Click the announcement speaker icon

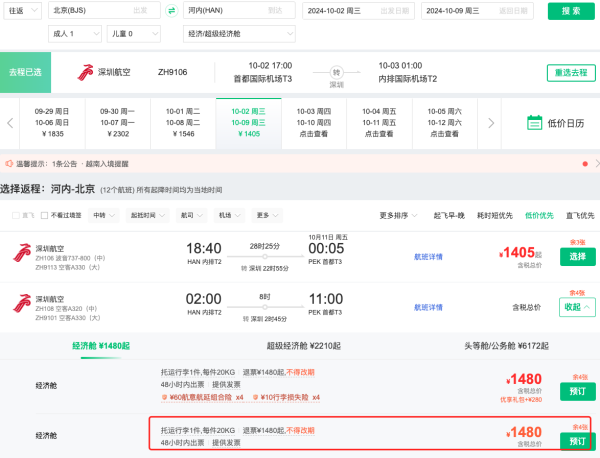(x=8, y=164)
